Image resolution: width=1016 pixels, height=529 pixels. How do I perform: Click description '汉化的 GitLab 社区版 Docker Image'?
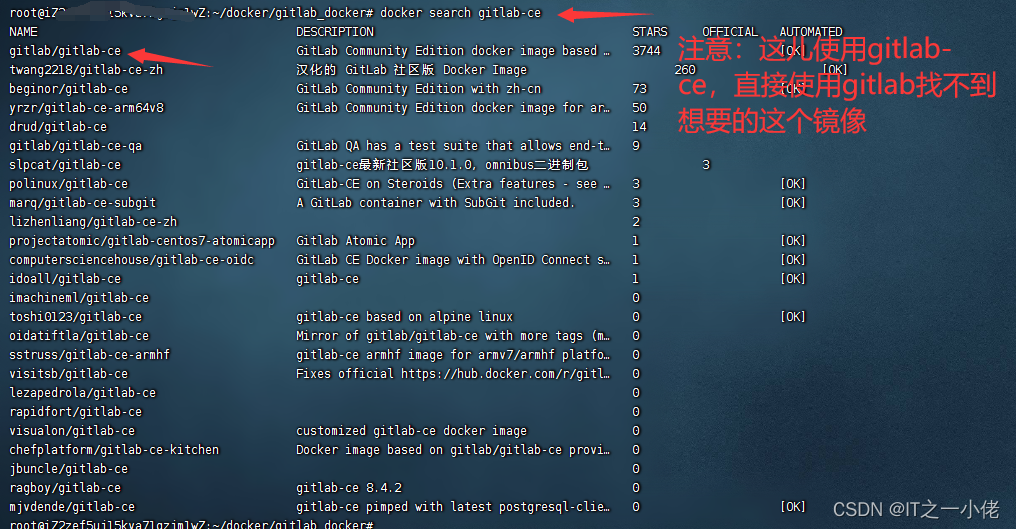point(411,69)
